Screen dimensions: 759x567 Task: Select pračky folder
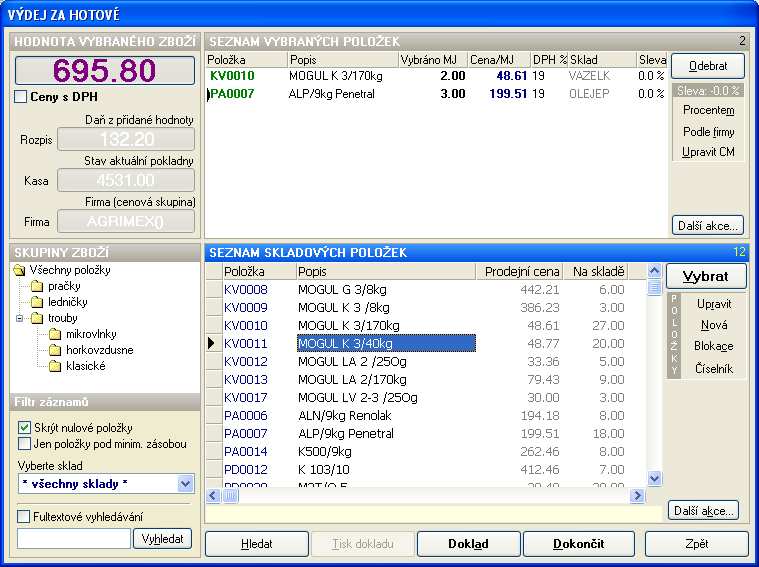pyautogui.click(x=64, y=286)
